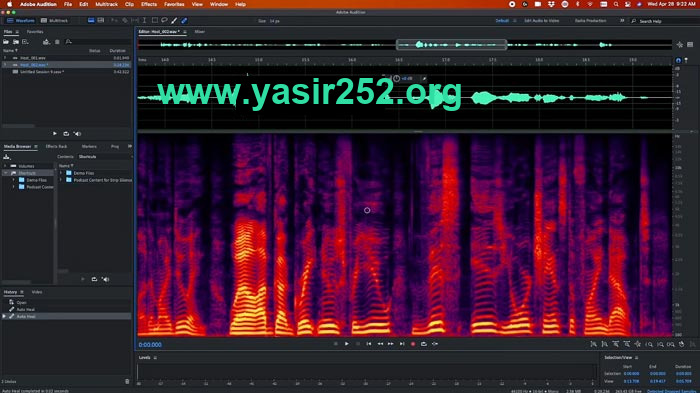Screen dimensions: 700x393
Task: Select Host_002.wav in Files list
Action: click(33, 65)
